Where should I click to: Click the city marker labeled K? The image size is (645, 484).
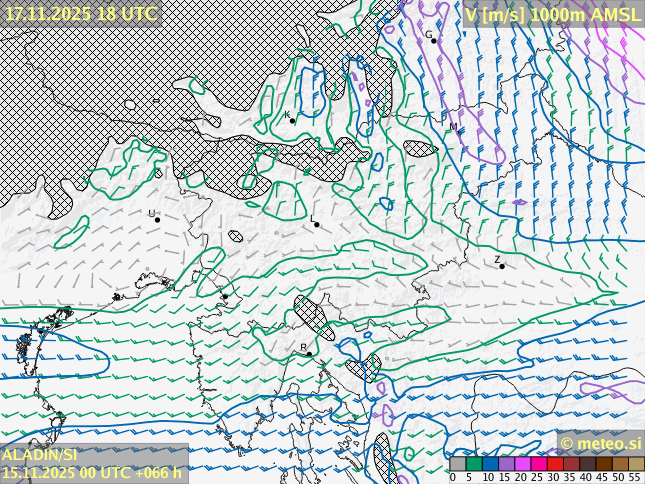pos(292,121)
